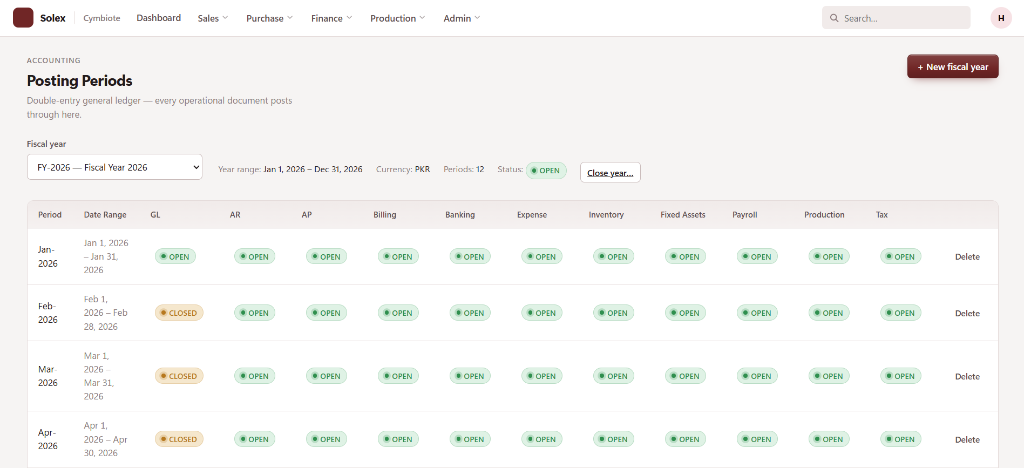Click the Solex logo icon
The height and width of the screenshot is (468, 1024).
tap(23, 18)
